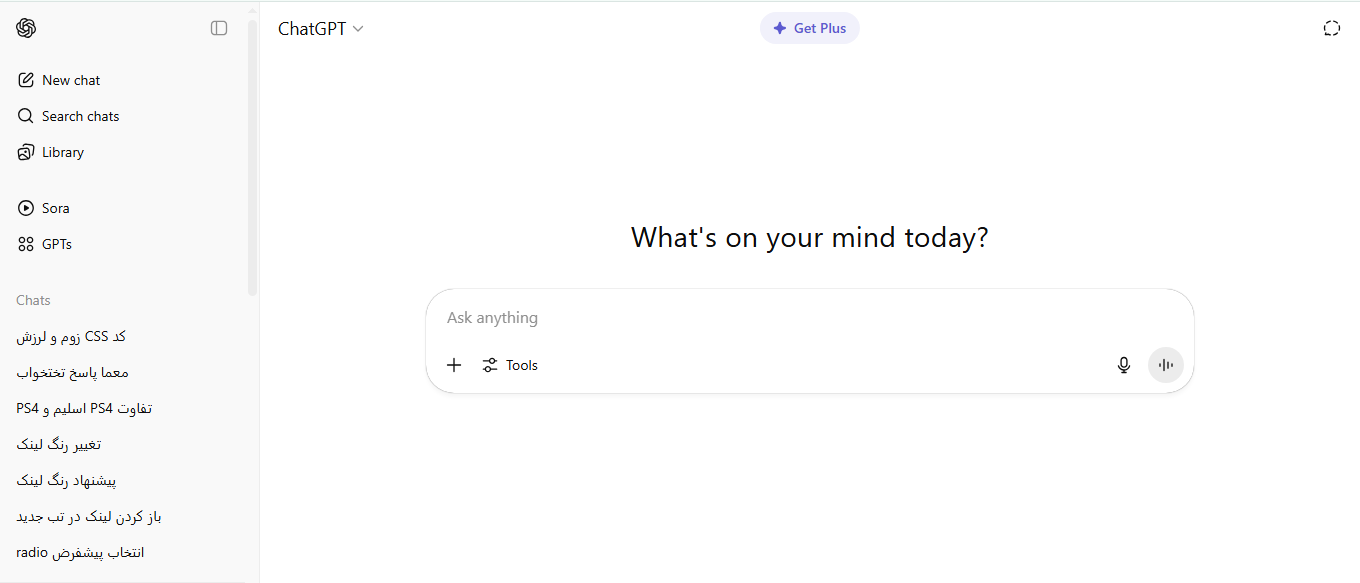Viewport: 1360px width, 583px height.
Task: Click the sidebar vertical scrollbar
Action: coord(253,160)
